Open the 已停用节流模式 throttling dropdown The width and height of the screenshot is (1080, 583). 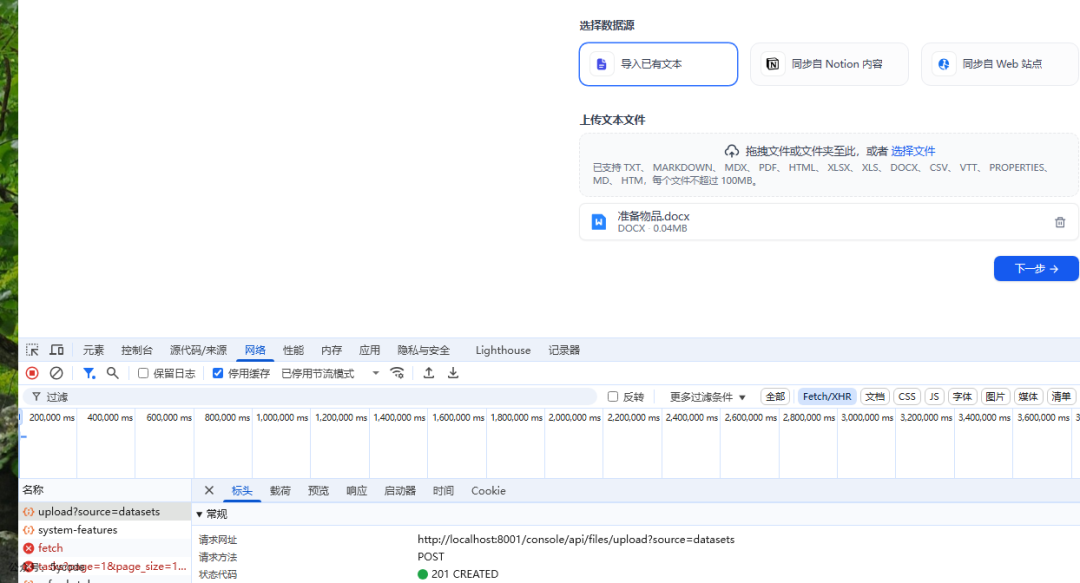[x=330, y=372]
